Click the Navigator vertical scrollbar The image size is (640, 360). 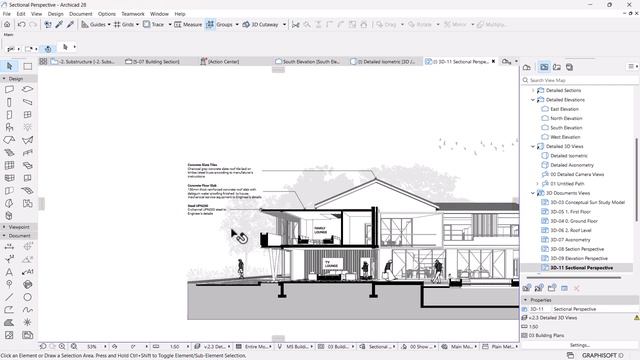coord(636,180)
